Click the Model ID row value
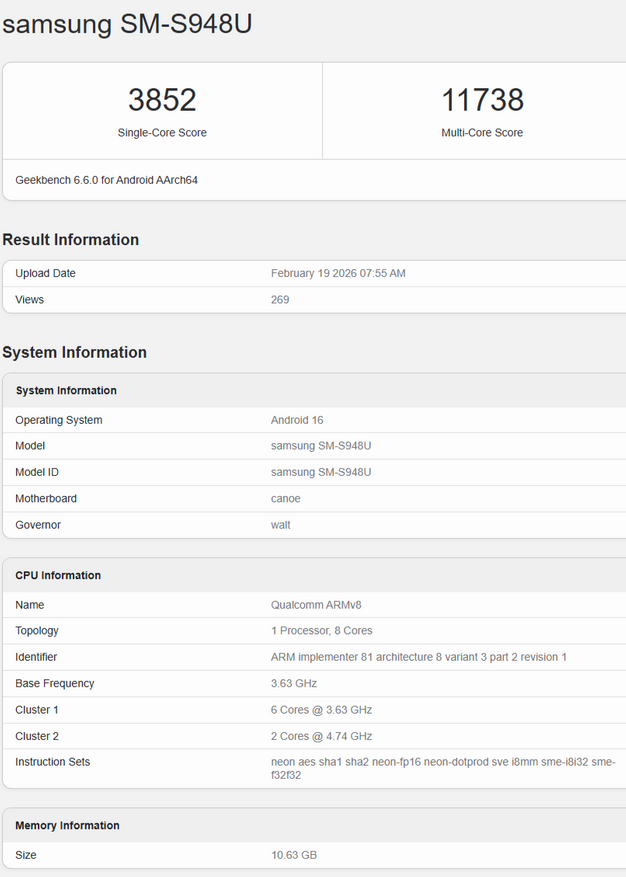This screenshot has height=877, width=626. [x=321, y=472]
